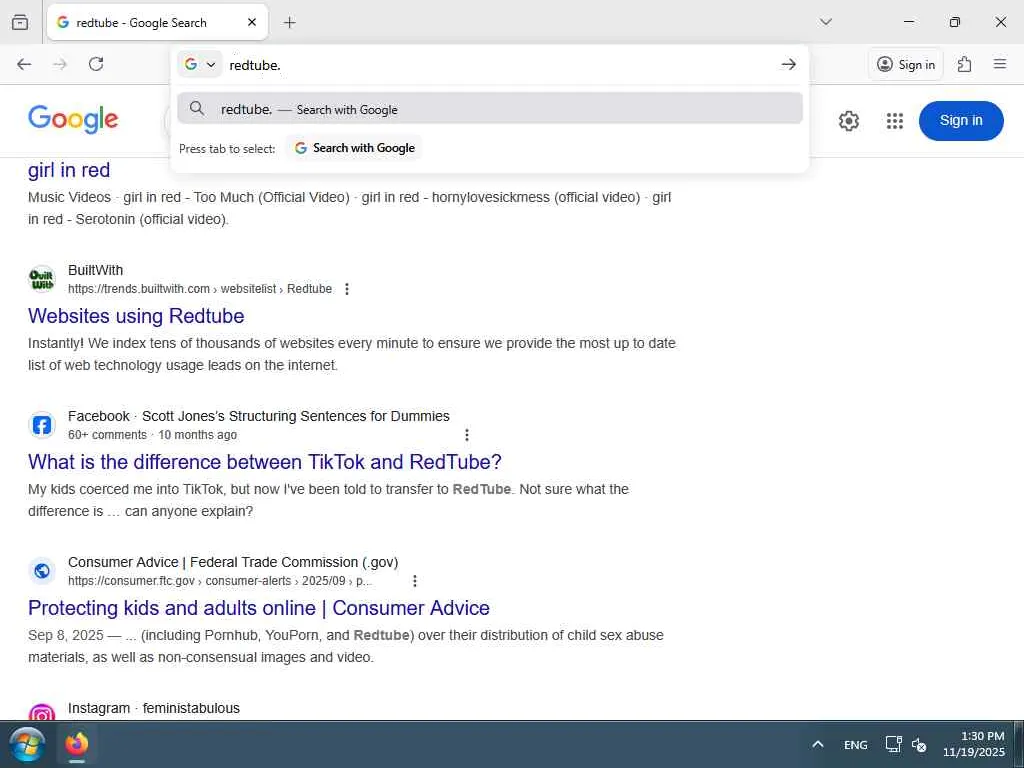The image size is (1024, 768).
Task: Choose Search with Google tab-to-select chip
Action: (355, 148)
